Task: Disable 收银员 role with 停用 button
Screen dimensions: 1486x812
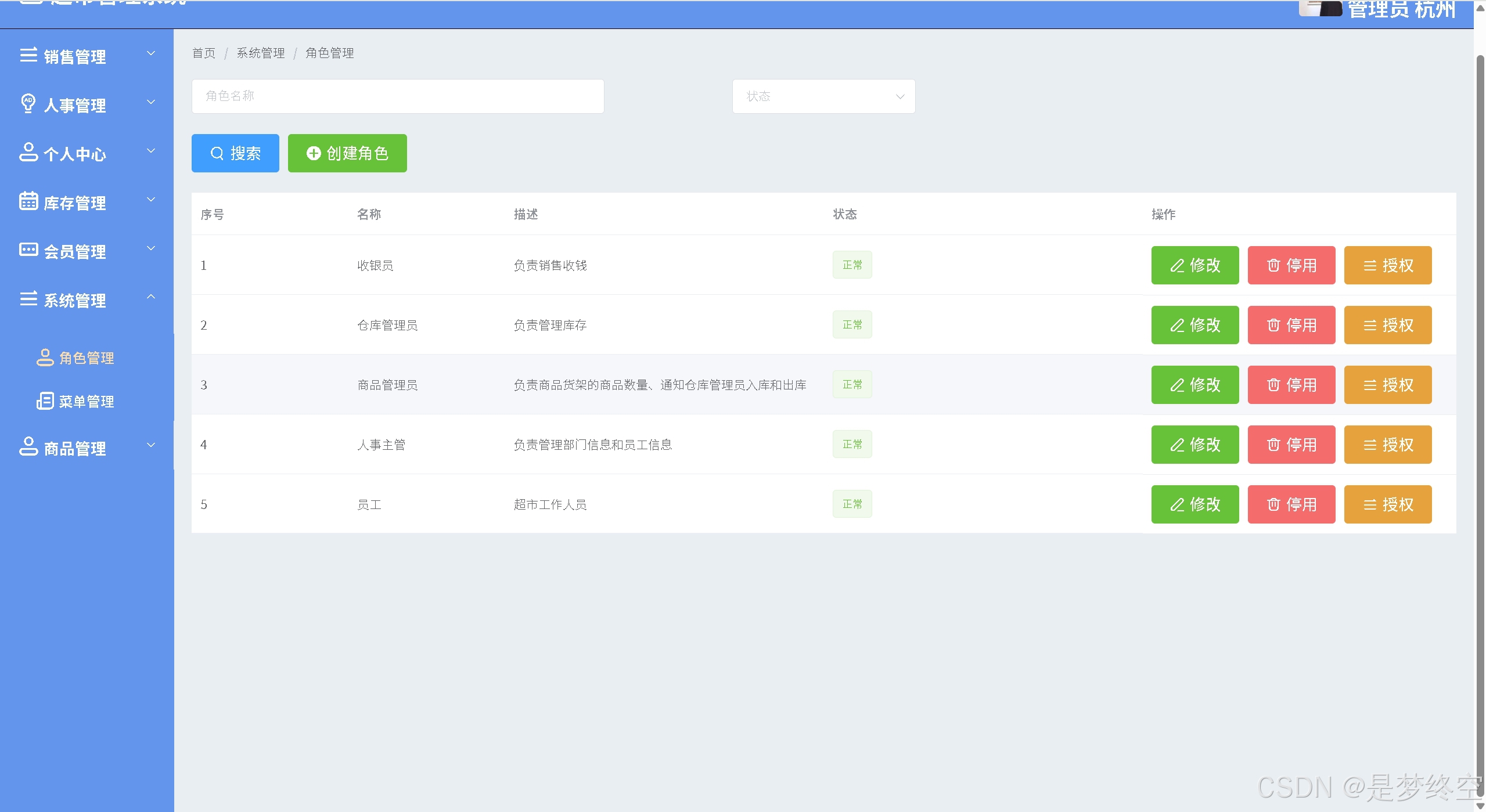Action: (1291, 265)
